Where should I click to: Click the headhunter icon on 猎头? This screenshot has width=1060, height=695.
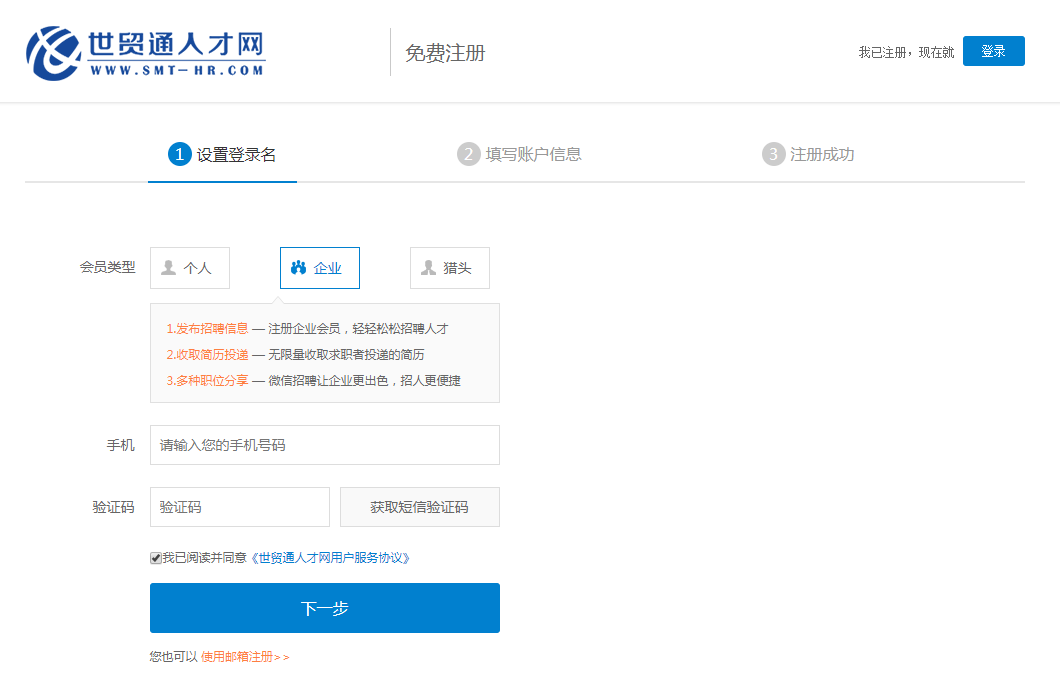[x=428, y=268]
